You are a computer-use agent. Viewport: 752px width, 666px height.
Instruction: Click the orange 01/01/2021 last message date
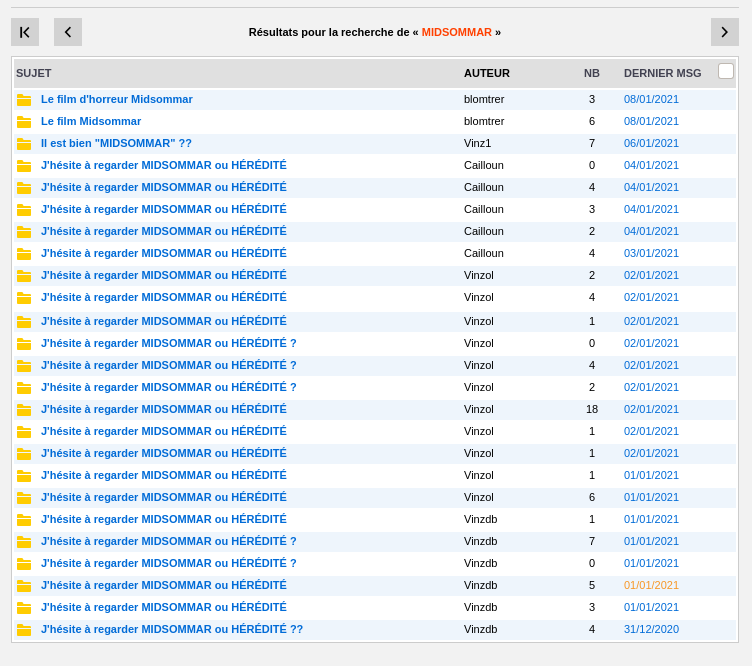coord(651,585)
